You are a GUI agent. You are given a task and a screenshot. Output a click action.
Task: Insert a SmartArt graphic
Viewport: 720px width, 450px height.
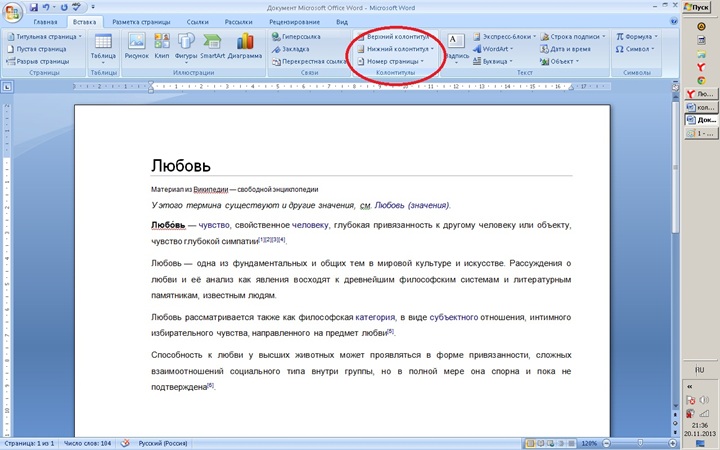[212, 46]
